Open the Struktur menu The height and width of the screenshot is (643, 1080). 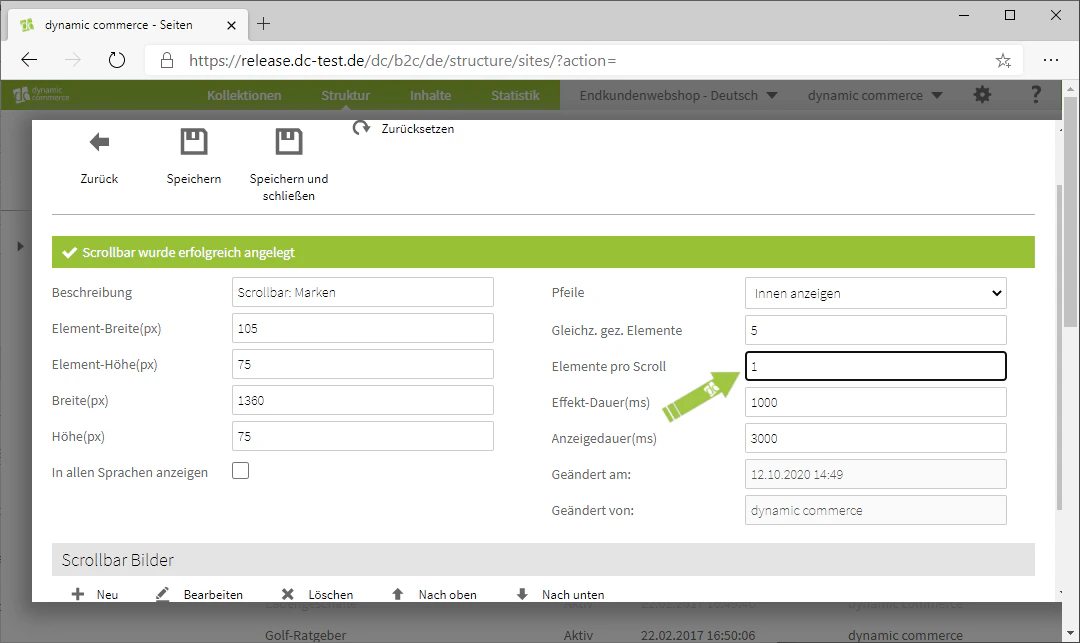pyautogui.click(x=345, y=95)
